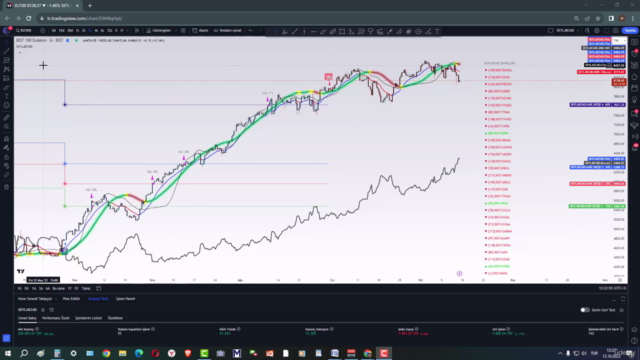Toggle the layout checkbox square near SKYLARCHD
640x360 pixels.
point(550,31)
